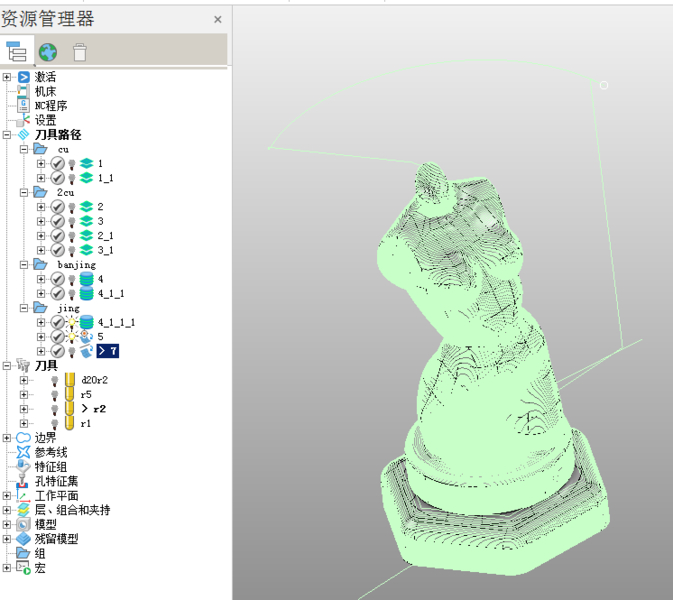Select the active tool label r2

(100, 409)
